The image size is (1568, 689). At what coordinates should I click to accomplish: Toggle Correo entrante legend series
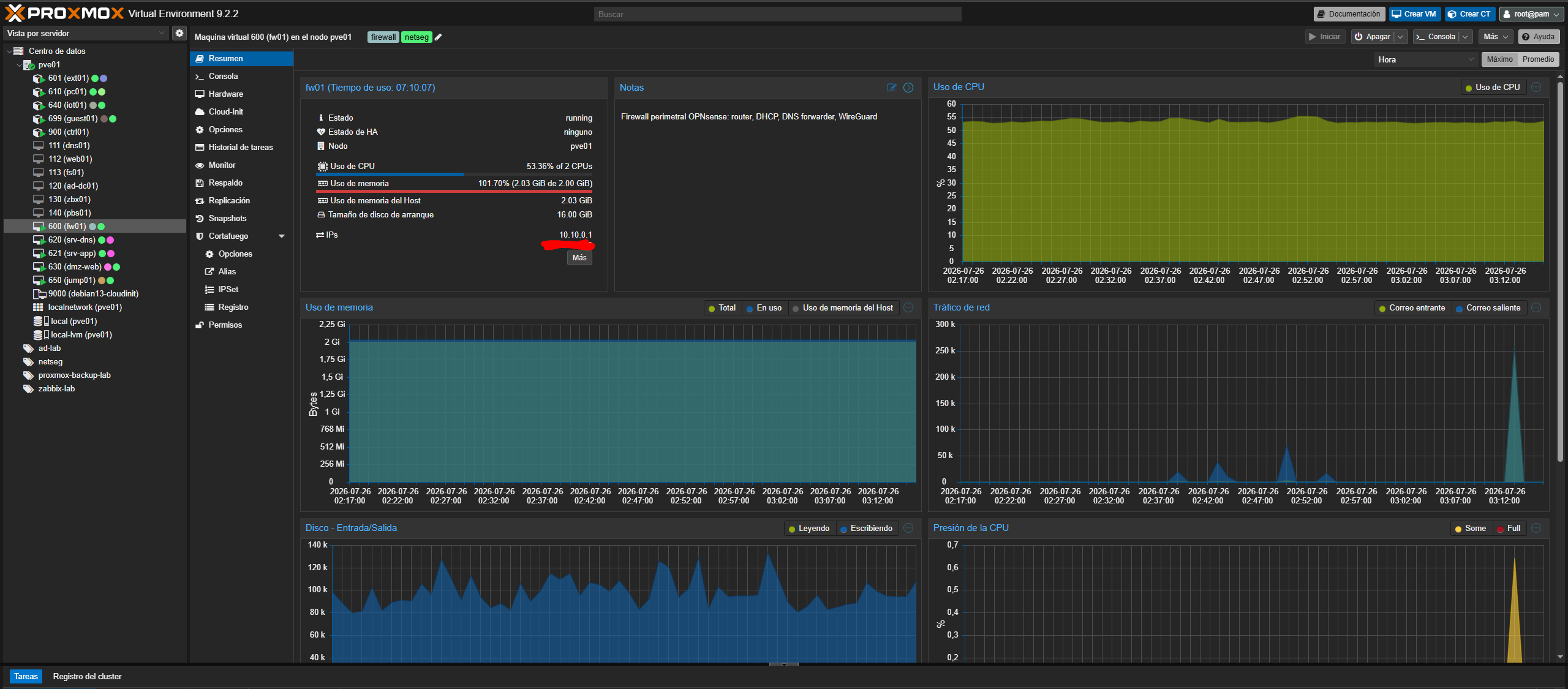pos(1412,307)
